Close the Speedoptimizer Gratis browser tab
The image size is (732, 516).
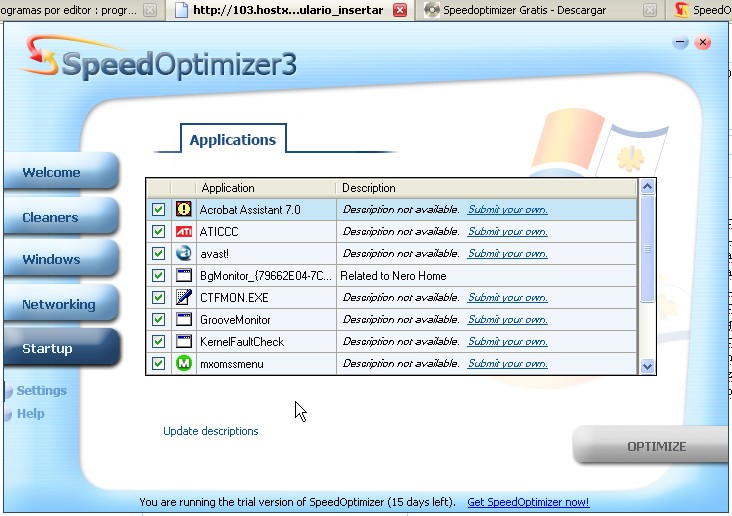(x=649, y=10)
